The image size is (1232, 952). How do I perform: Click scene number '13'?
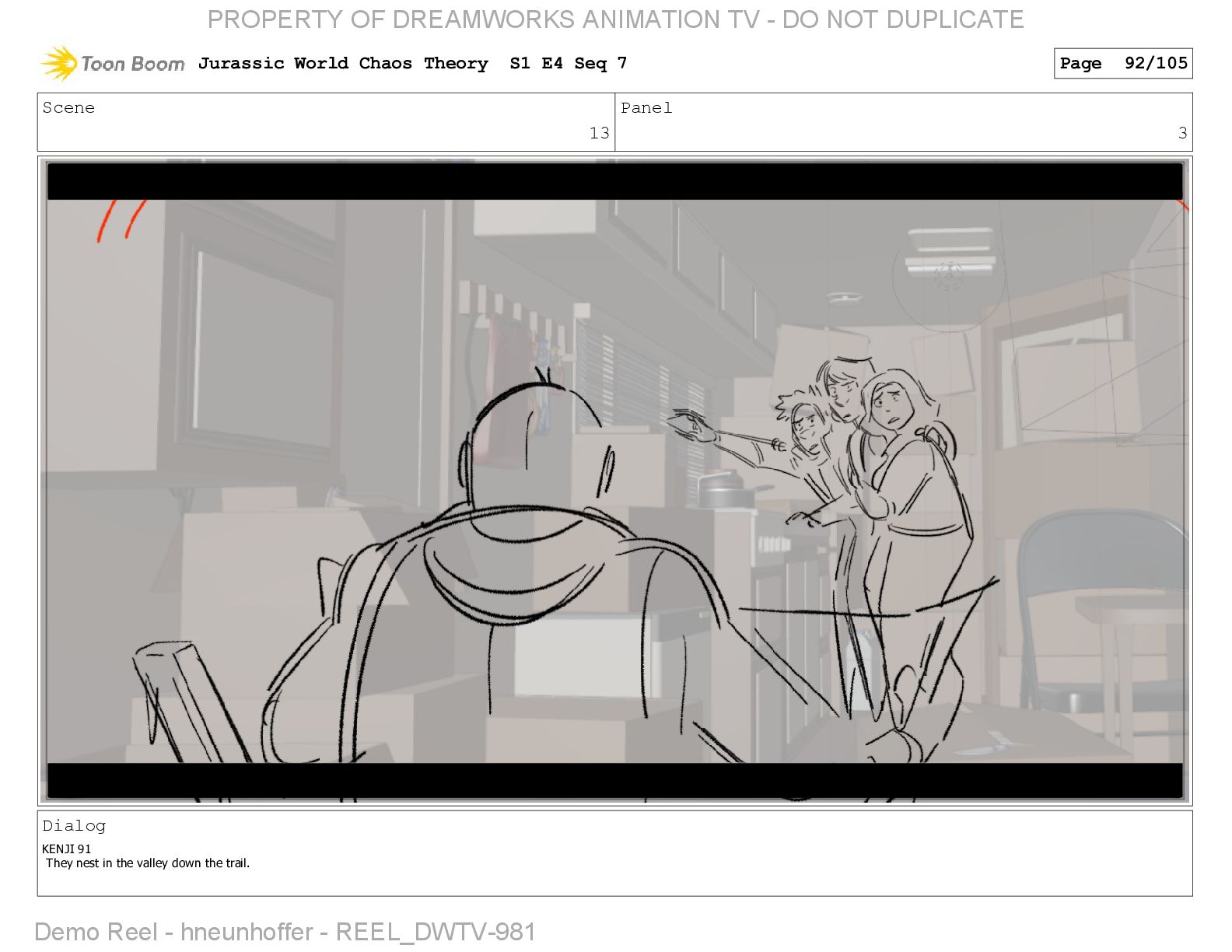[599, 133]
